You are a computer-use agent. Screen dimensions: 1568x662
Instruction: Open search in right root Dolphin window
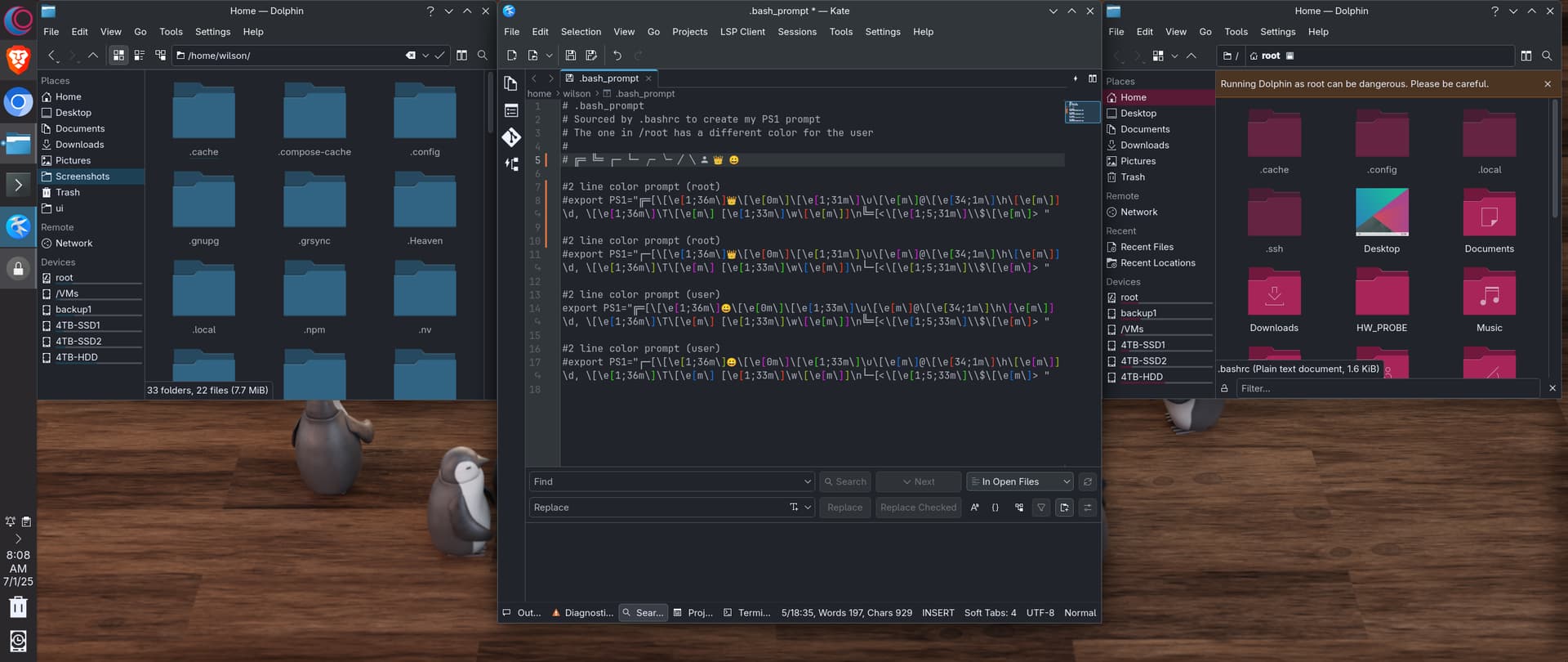(x=1547, y=56)
